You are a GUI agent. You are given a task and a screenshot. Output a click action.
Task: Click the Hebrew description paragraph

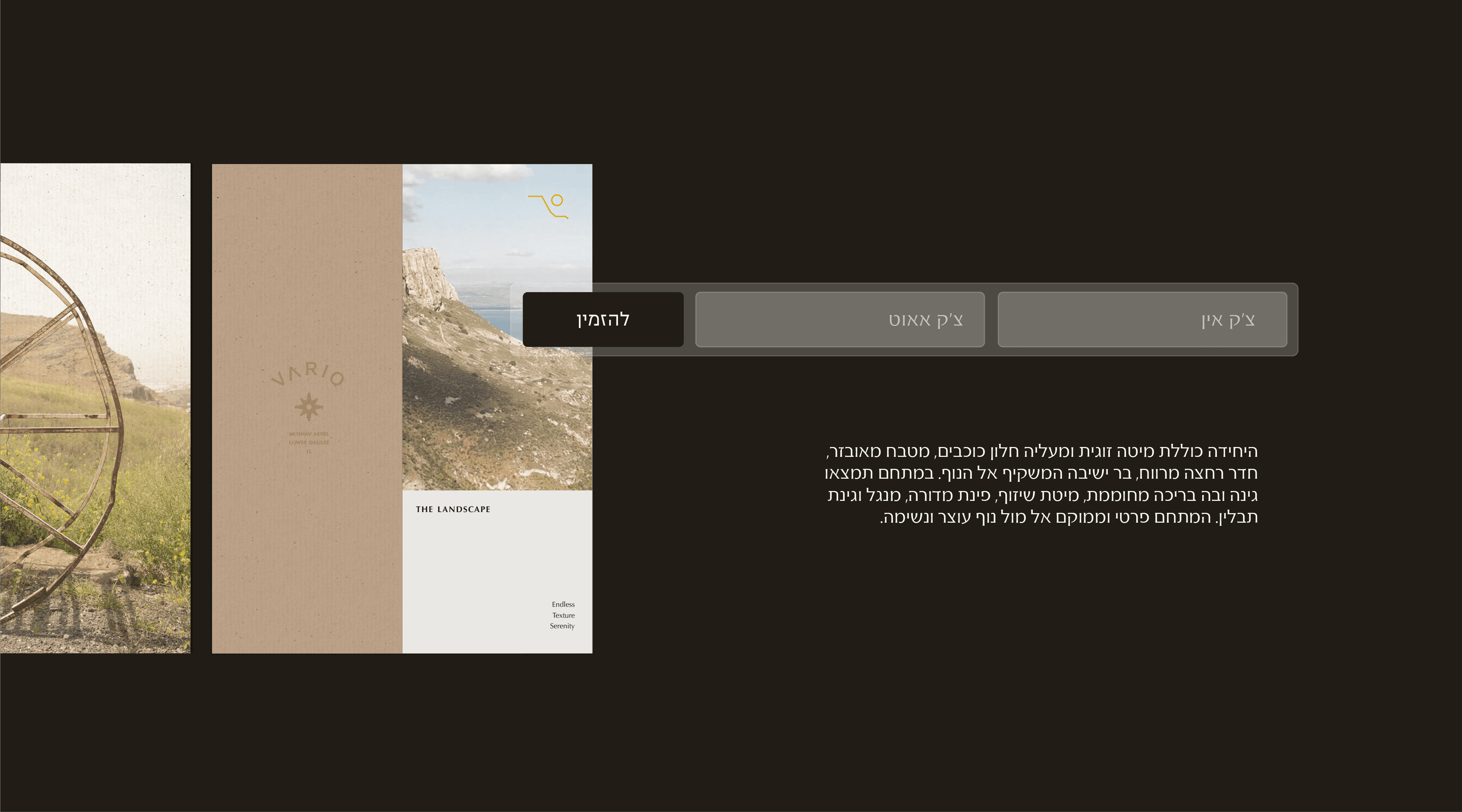[1042, 484]
